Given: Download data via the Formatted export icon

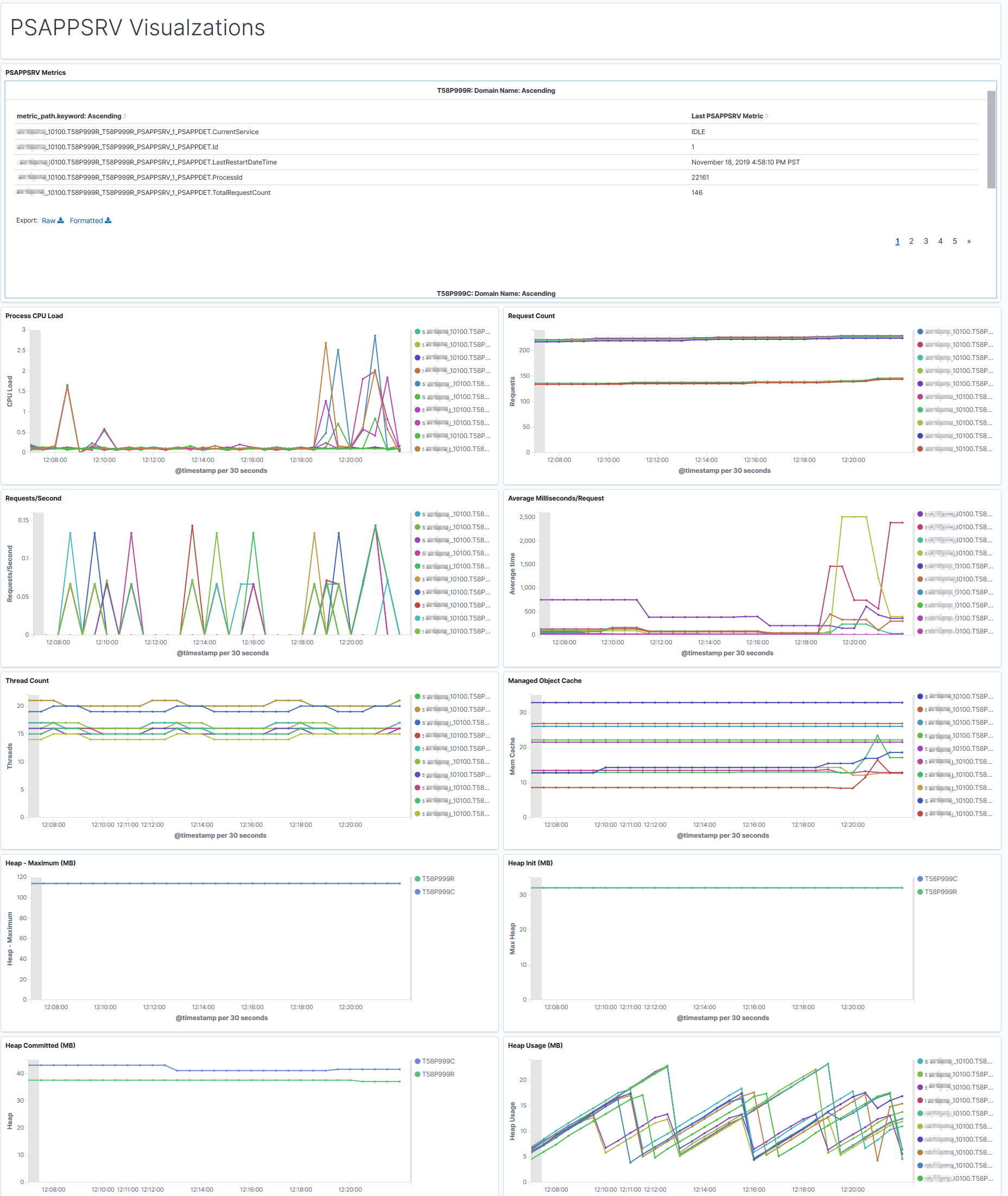Looking at the screenshot, I should [109, 220].
